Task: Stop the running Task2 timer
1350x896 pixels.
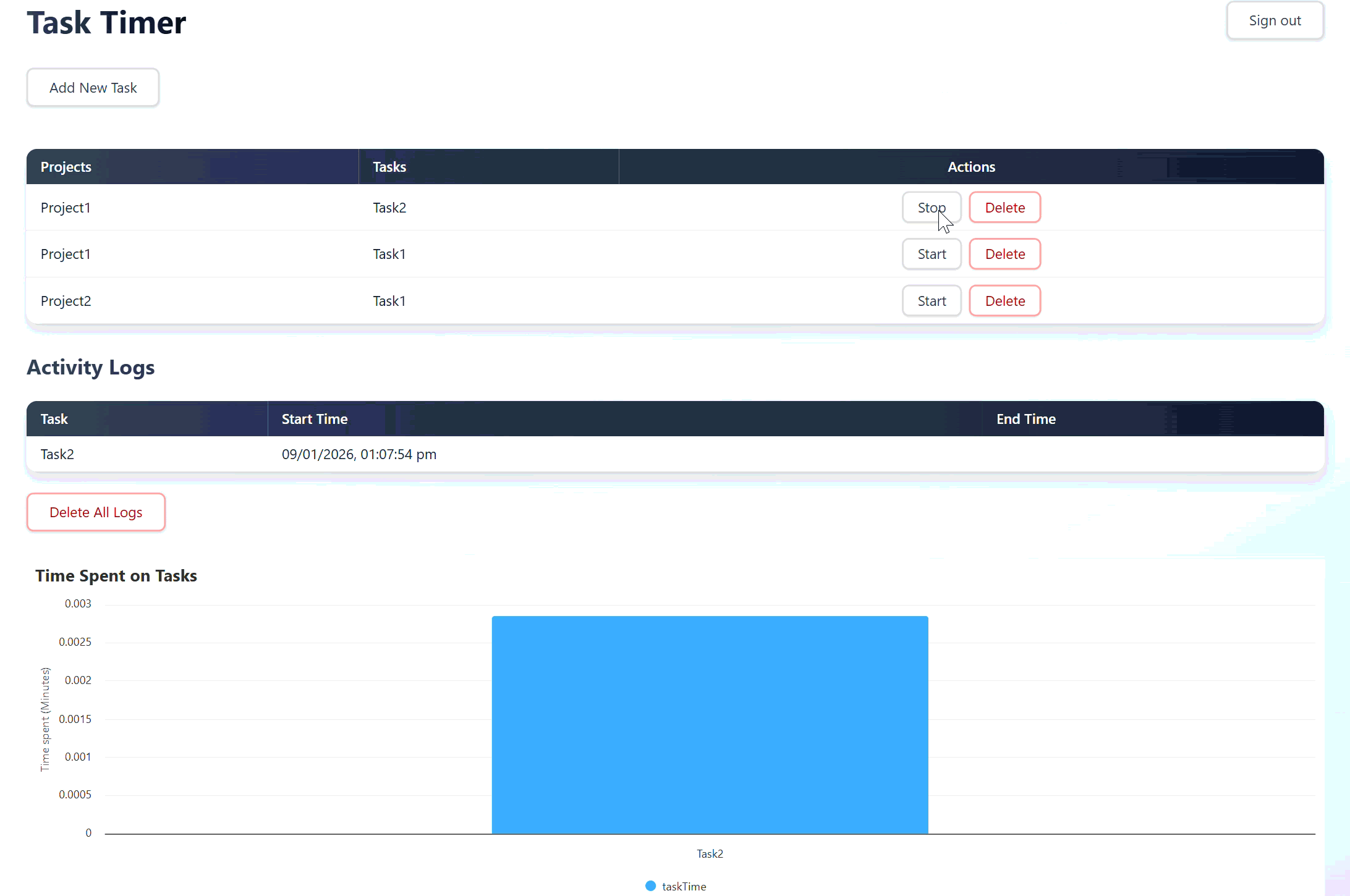Action: [931, 208]
